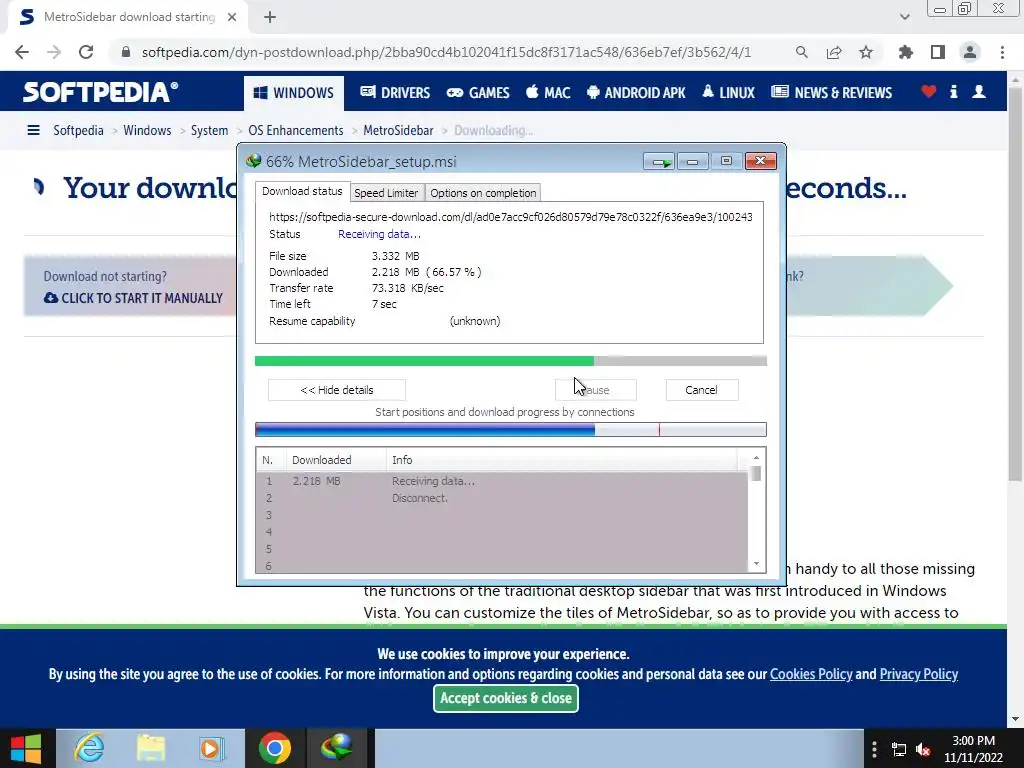Toggle Chrome side panel icon
Screen dimensions: 1024x768
pyautogui.click(x=938, y=52)
